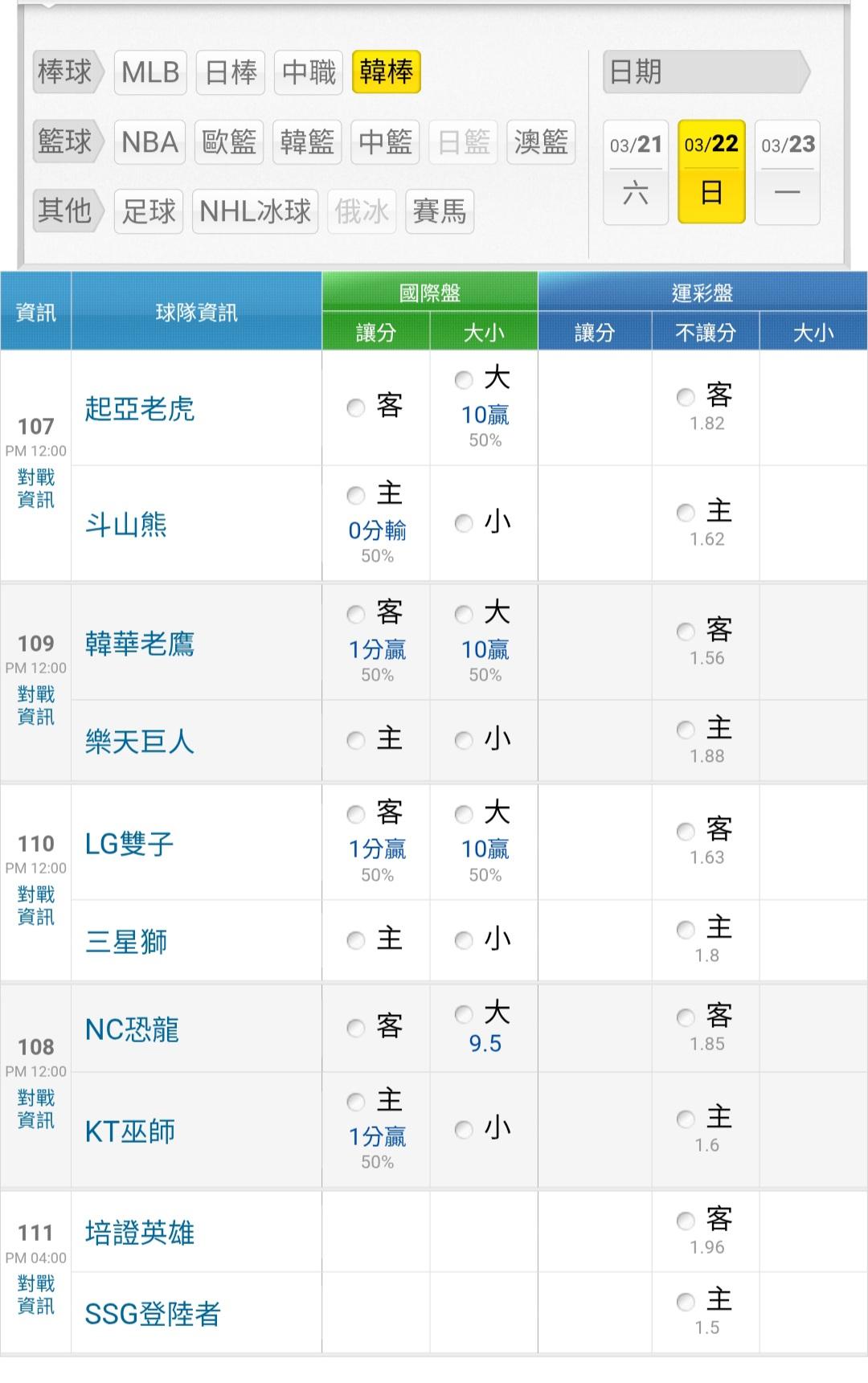
Task: Choose 小 radio for 三星獅 game
Action: coord(464,940)
